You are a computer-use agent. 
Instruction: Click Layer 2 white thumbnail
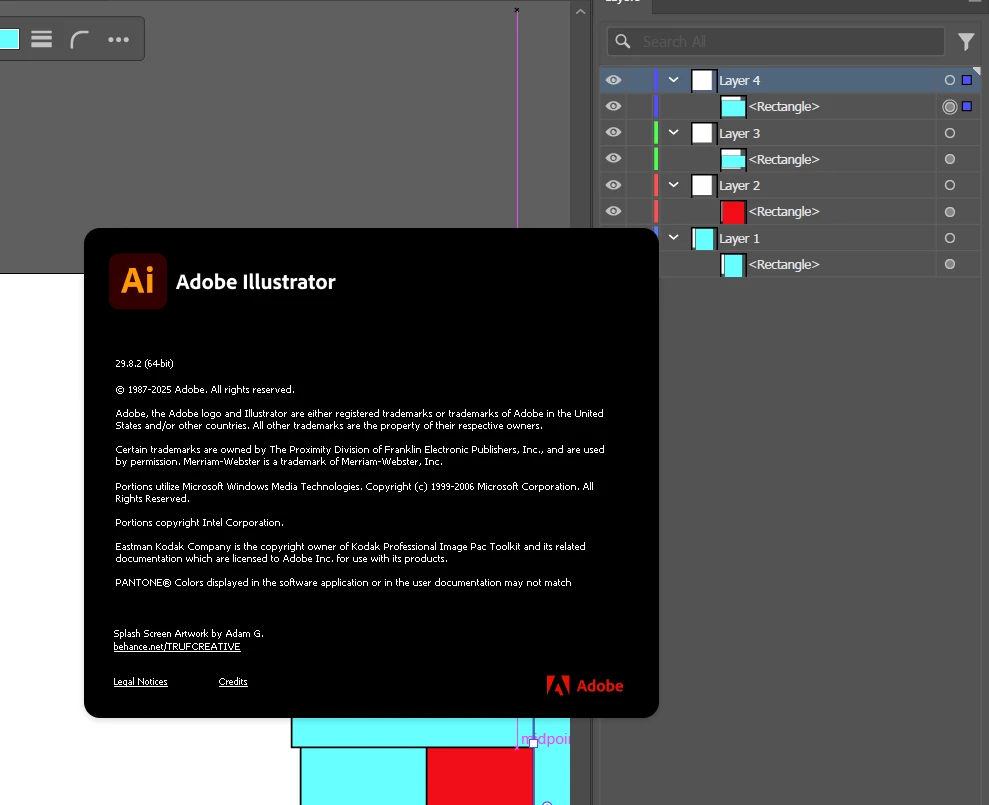(703, 186)
